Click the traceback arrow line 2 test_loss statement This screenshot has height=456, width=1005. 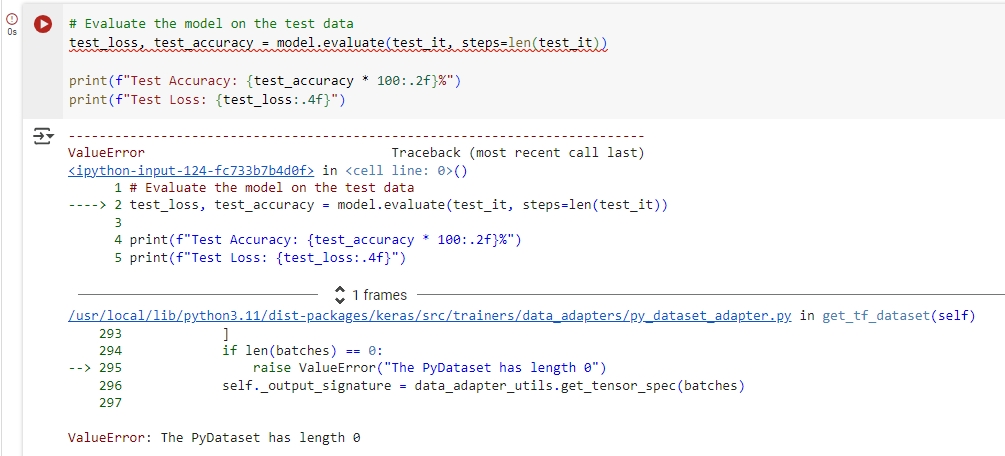(399, 205)
